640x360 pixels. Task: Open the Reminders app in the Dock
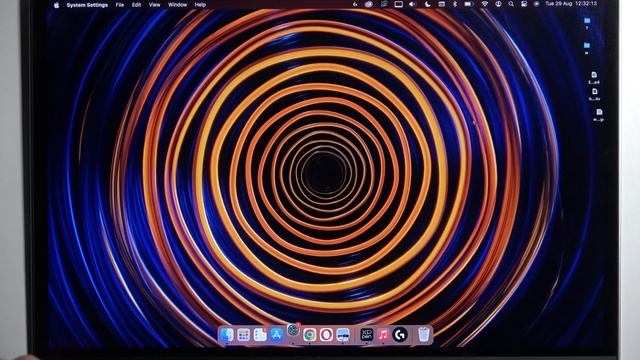point(260,335)
